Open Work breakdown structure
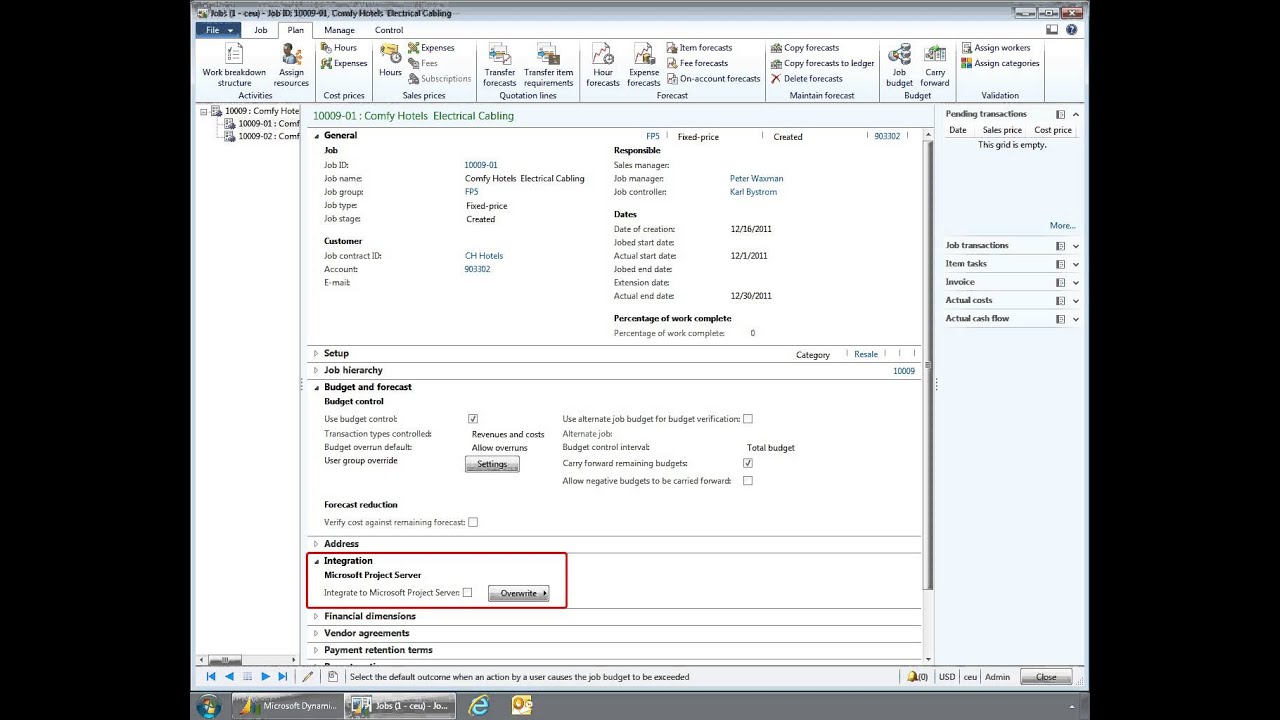1280x720 pixels. tap(234, 66)
